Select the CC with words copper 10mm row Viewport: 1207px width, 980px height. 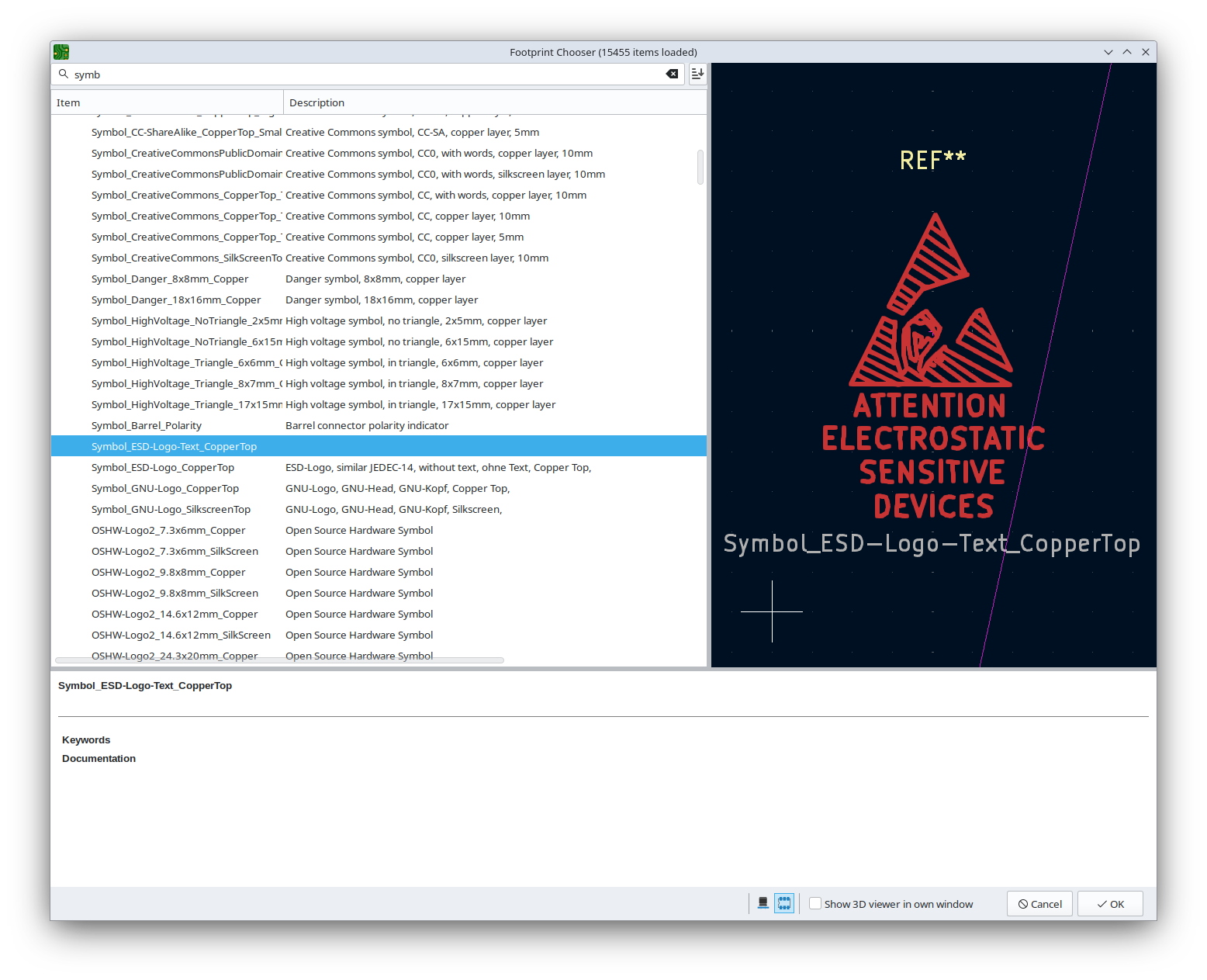click(379, 195)
